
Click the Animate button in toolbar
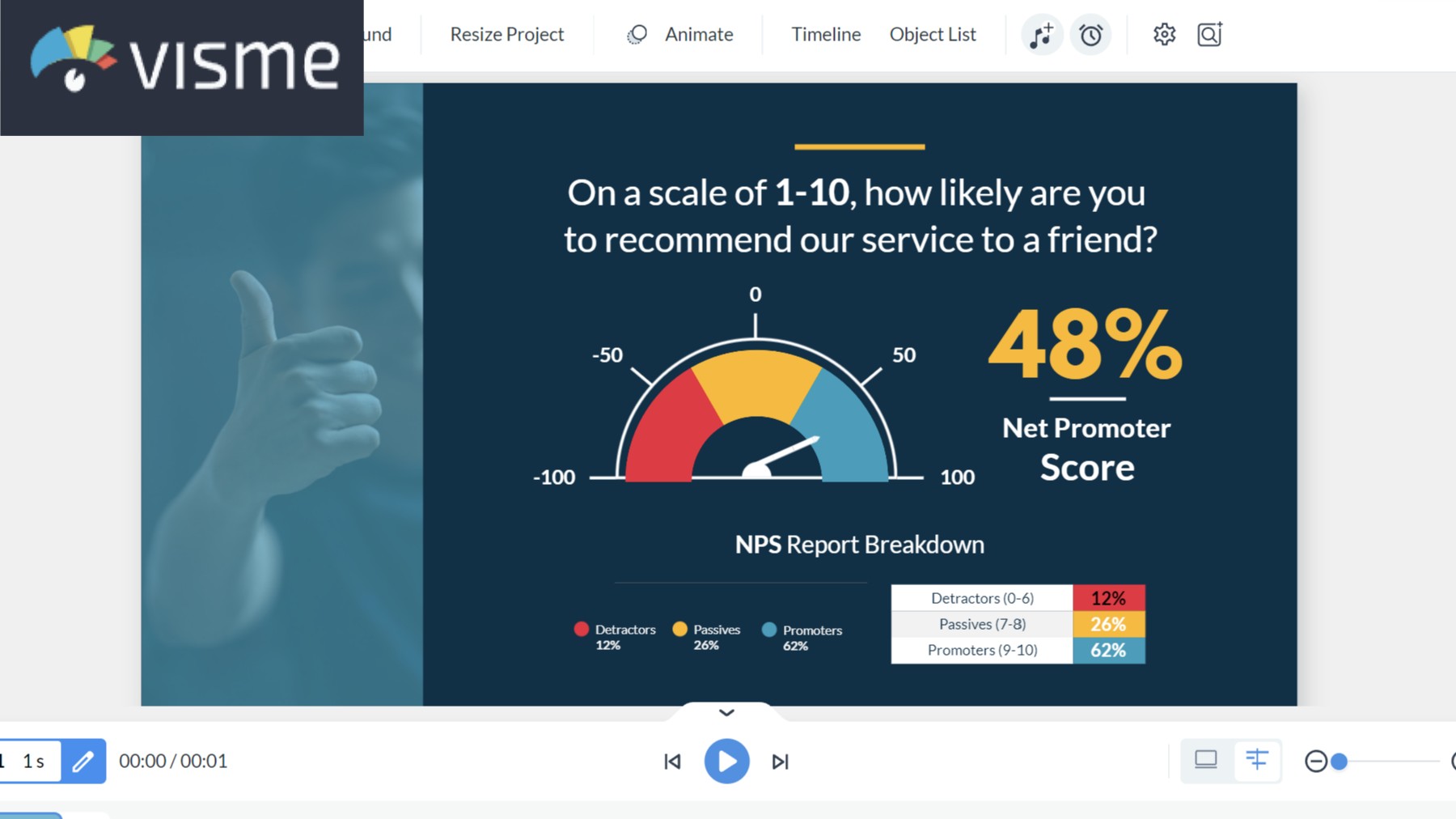(x=699, y=34)
